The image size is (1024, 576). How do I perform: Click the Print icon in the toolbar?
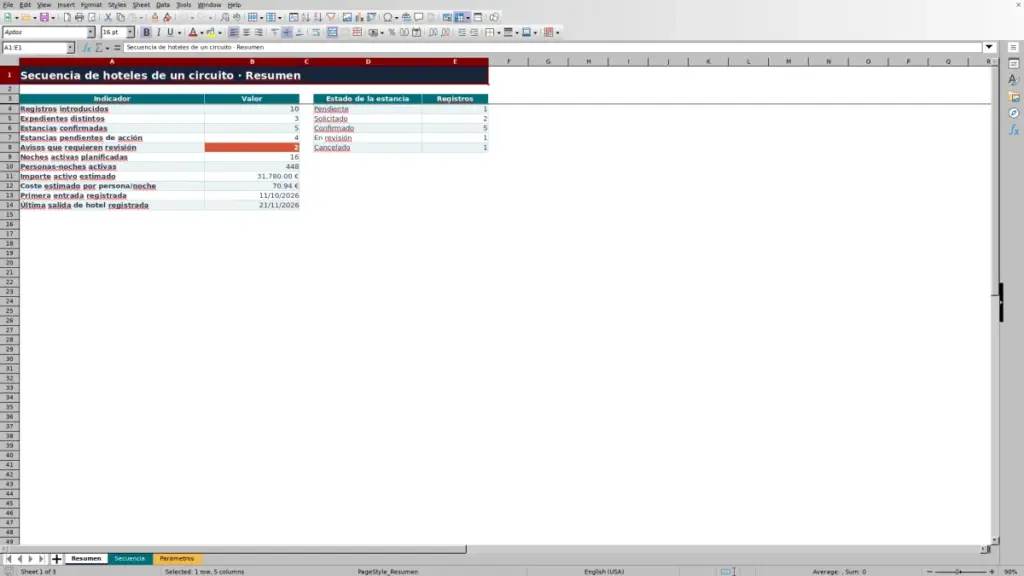click(x=79, y=18)
